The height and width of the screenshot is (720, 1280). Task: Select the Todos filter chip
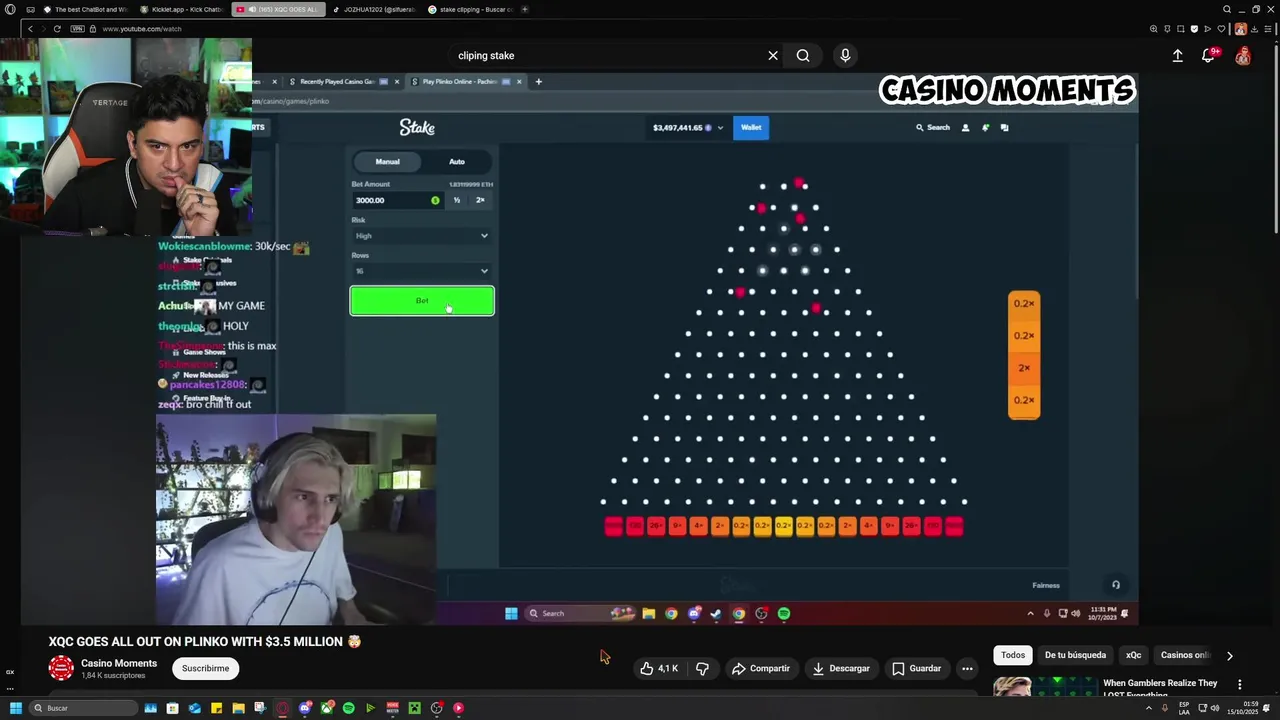(x=1013, y=655)
